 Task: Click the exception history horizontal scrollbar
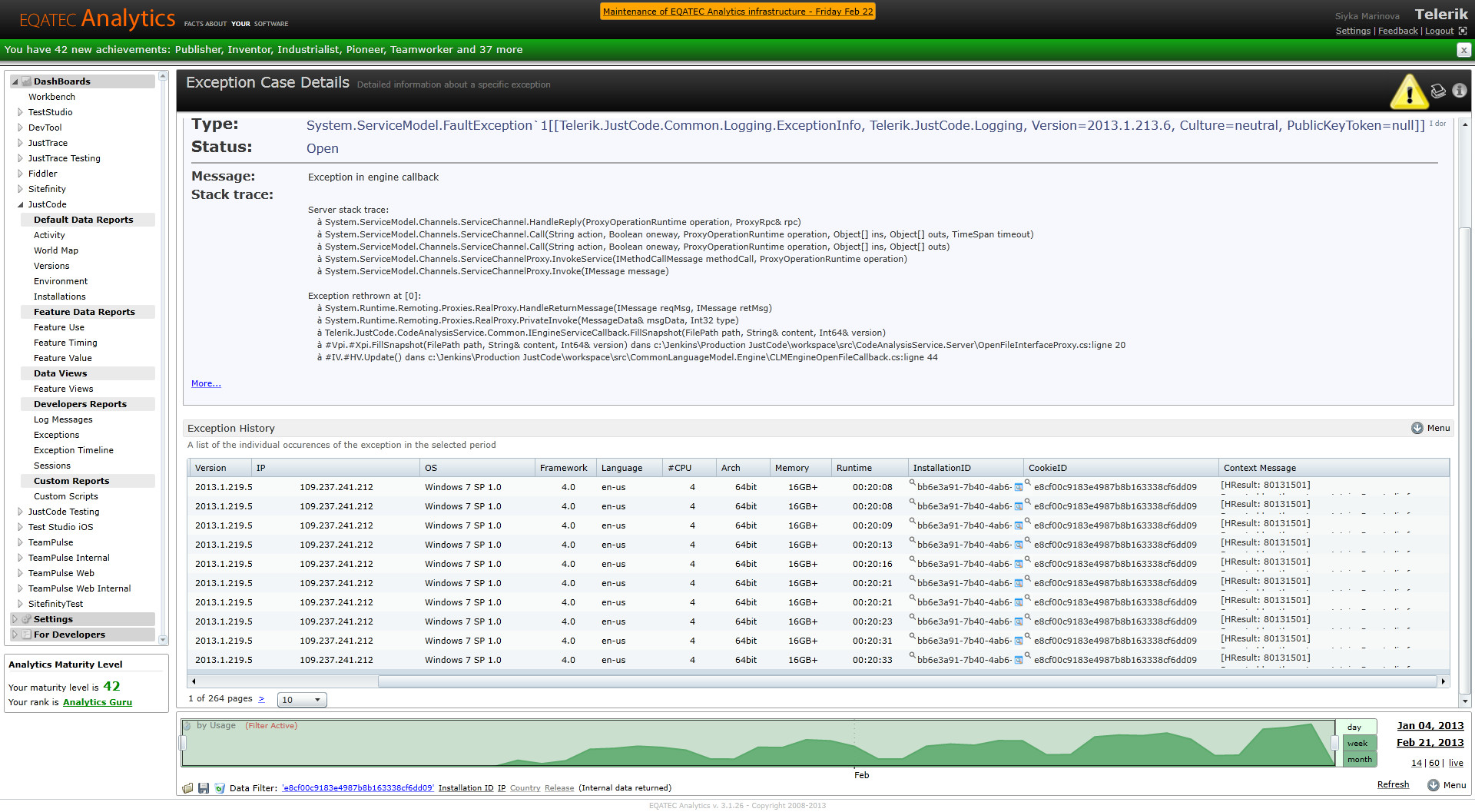coord(817,681)
